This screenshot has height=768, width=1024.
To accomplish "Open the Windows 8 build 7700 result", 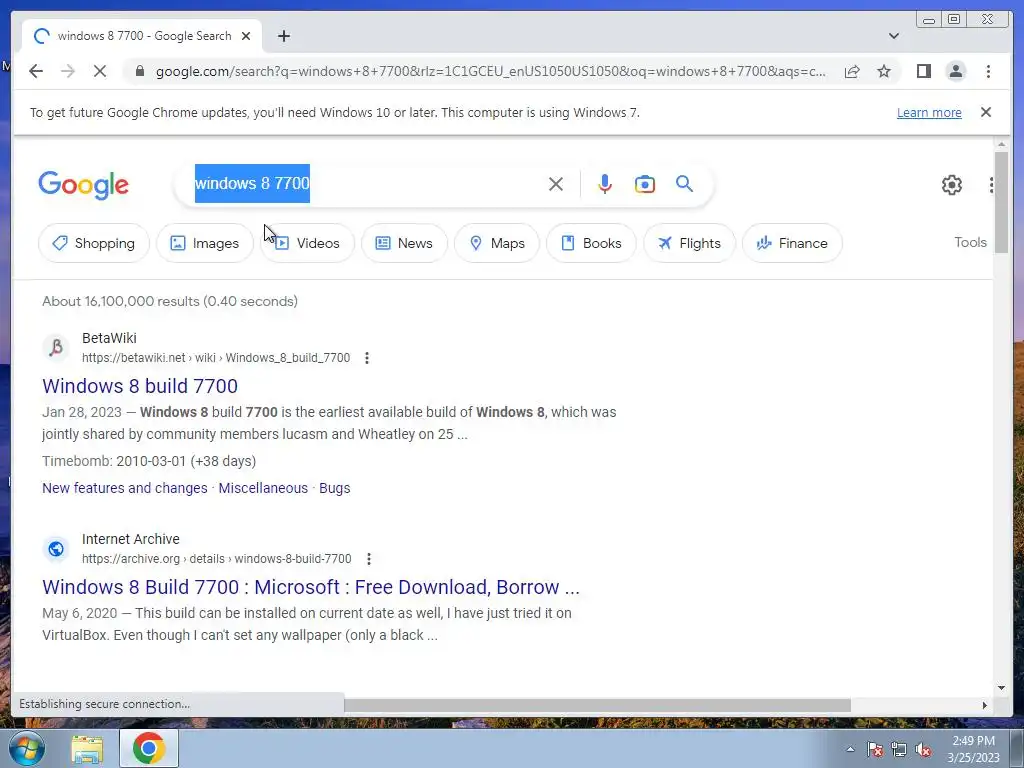I will [x=140, y=386].
